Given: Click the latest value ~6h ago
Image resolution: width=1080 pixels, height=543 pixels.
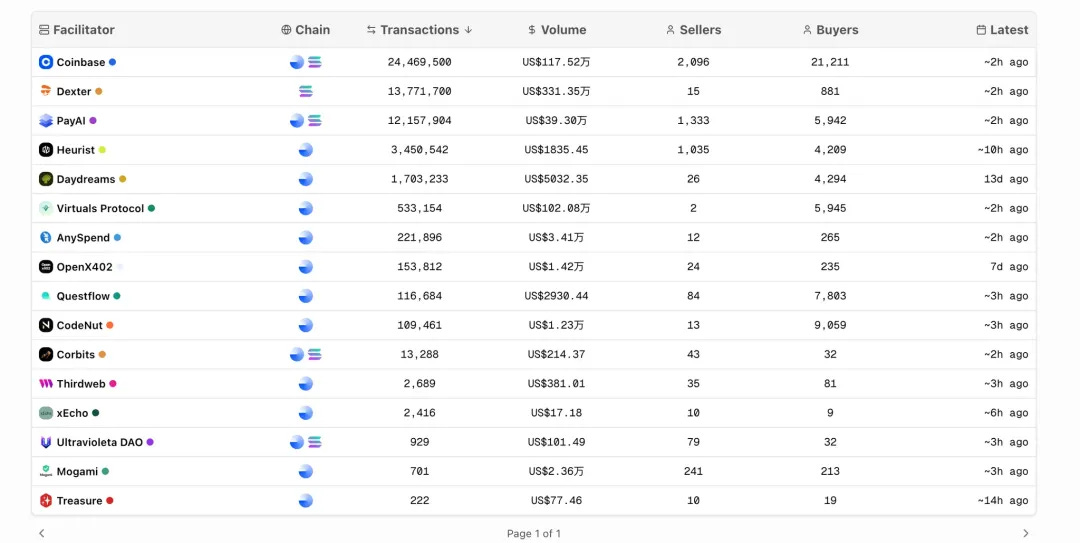Looking at the screenshot, I should (x=1006, y=413).
